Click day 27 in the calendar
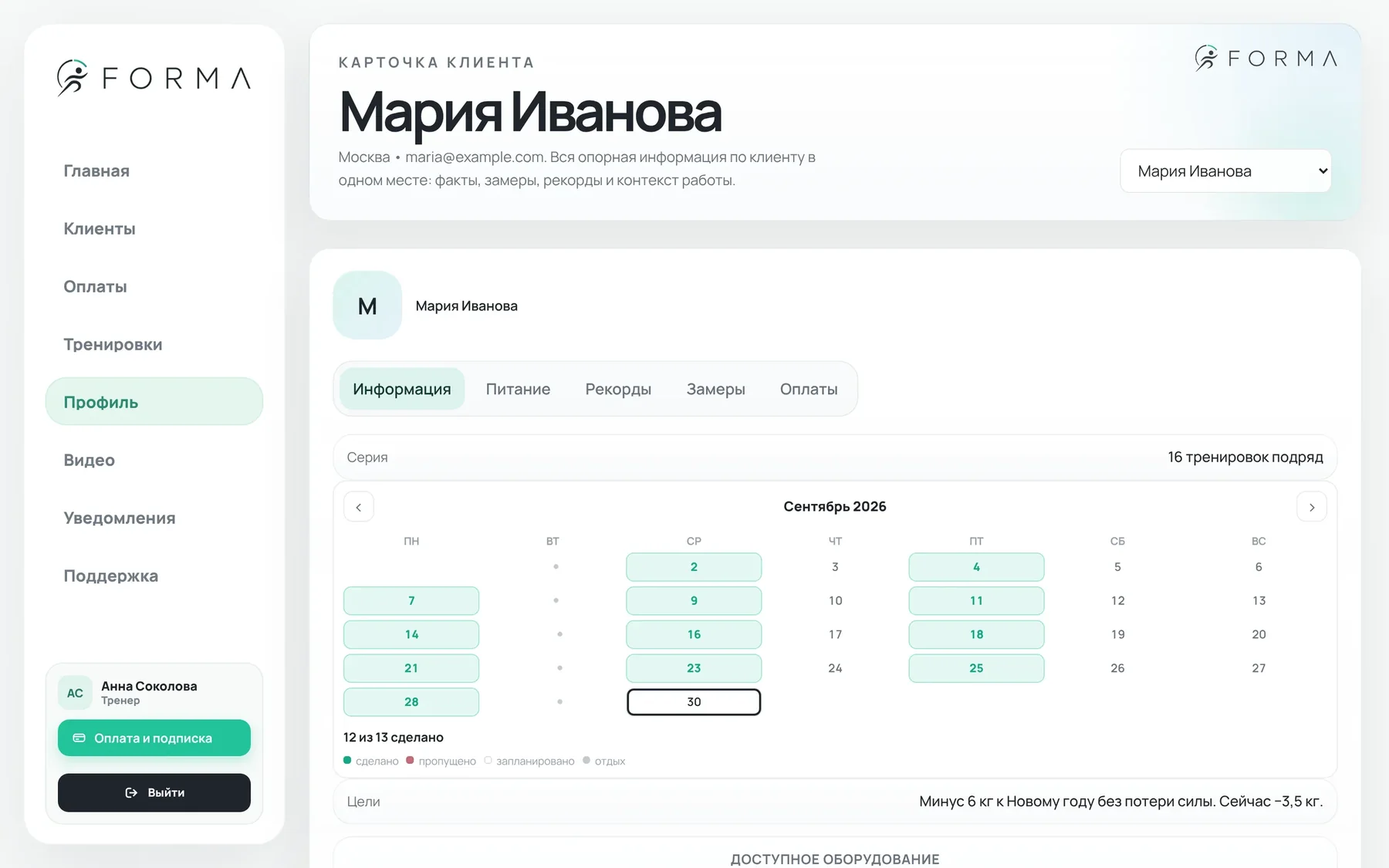Image resolution: width=1389 pixels, height=868 pixels. point(1259,668)
